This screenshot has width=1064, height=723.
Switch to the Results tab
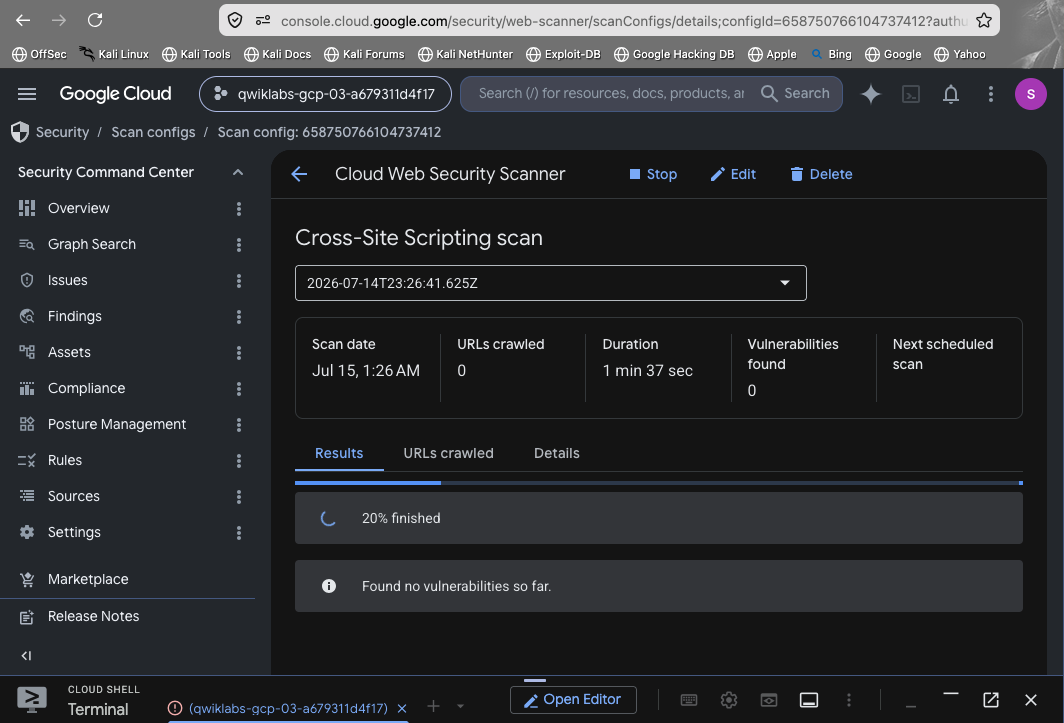point(339,453)
